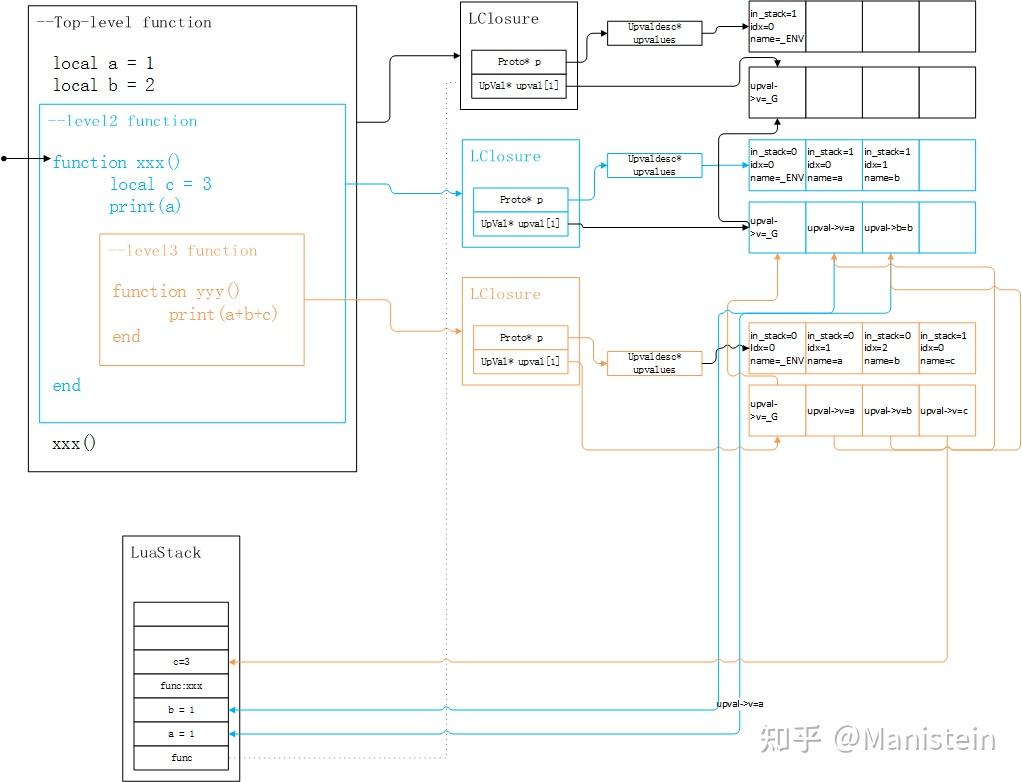The height and width of the screenshot is (782, 1022).
Task: Select the "print(a+b+c)" statement
Action: click(223, 314)
